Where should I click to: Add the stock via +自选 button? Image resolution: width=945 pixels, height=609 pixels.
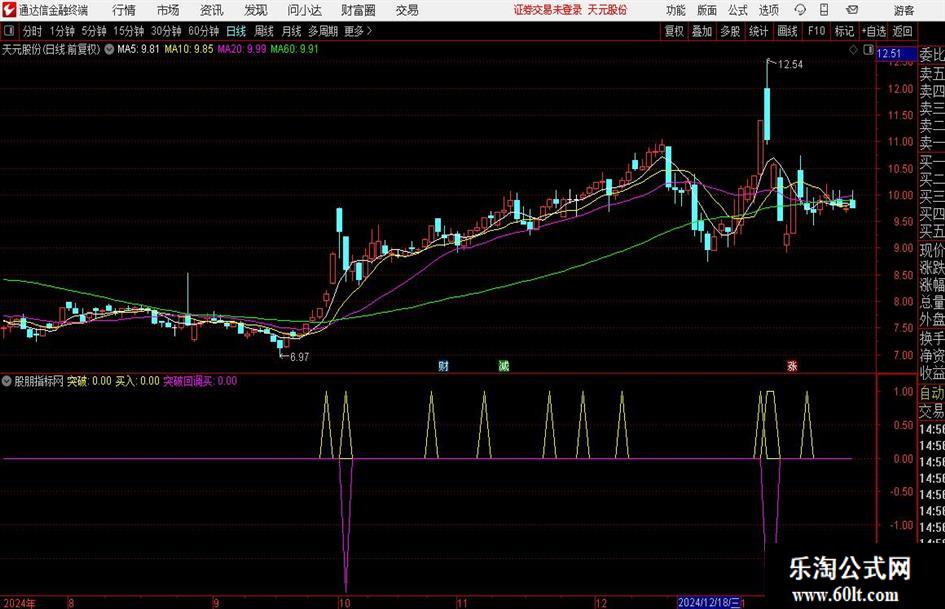click(874, 31)
